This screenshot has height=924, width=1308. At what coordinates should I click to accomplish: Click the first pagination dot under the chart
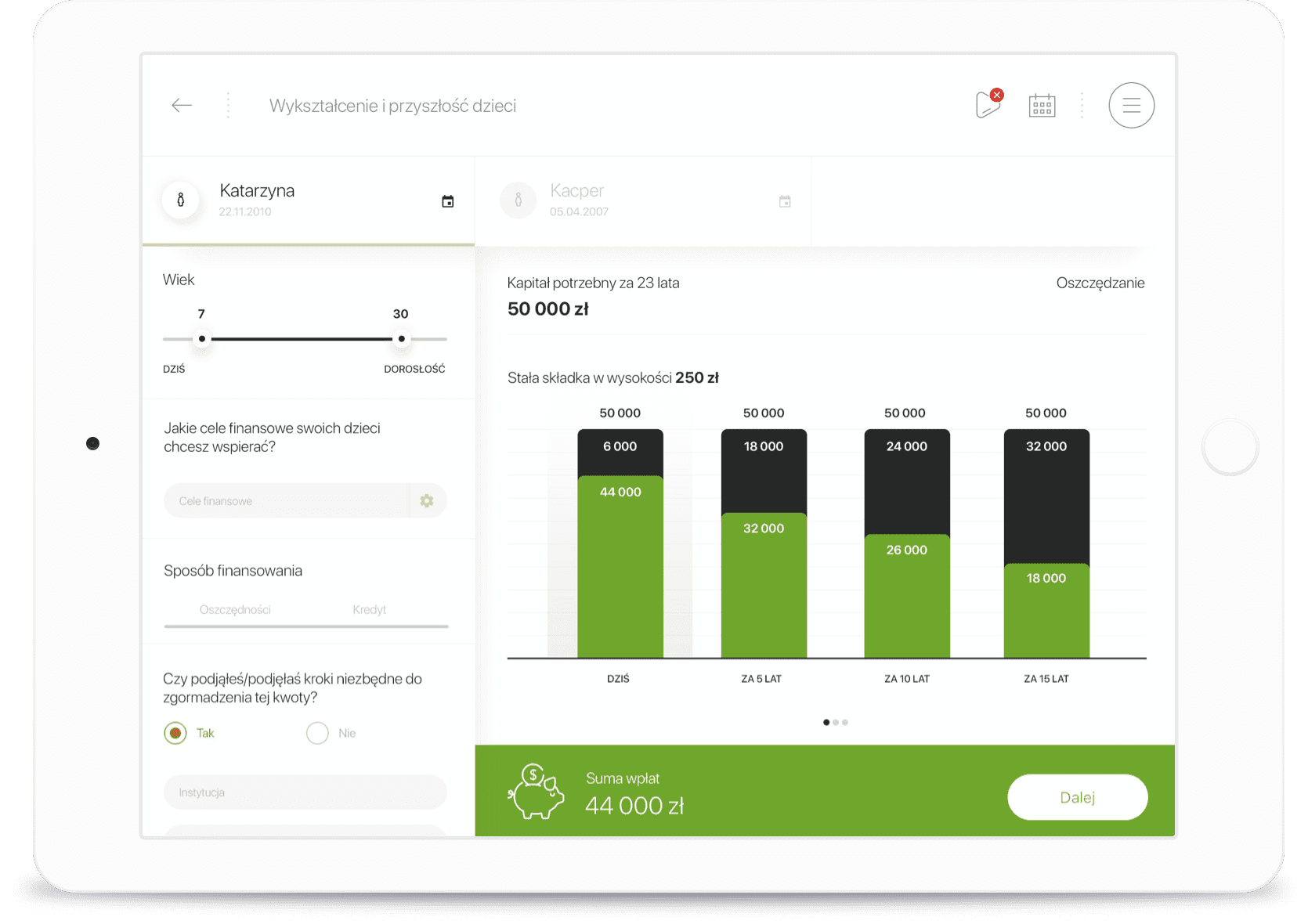coord(826,722)
